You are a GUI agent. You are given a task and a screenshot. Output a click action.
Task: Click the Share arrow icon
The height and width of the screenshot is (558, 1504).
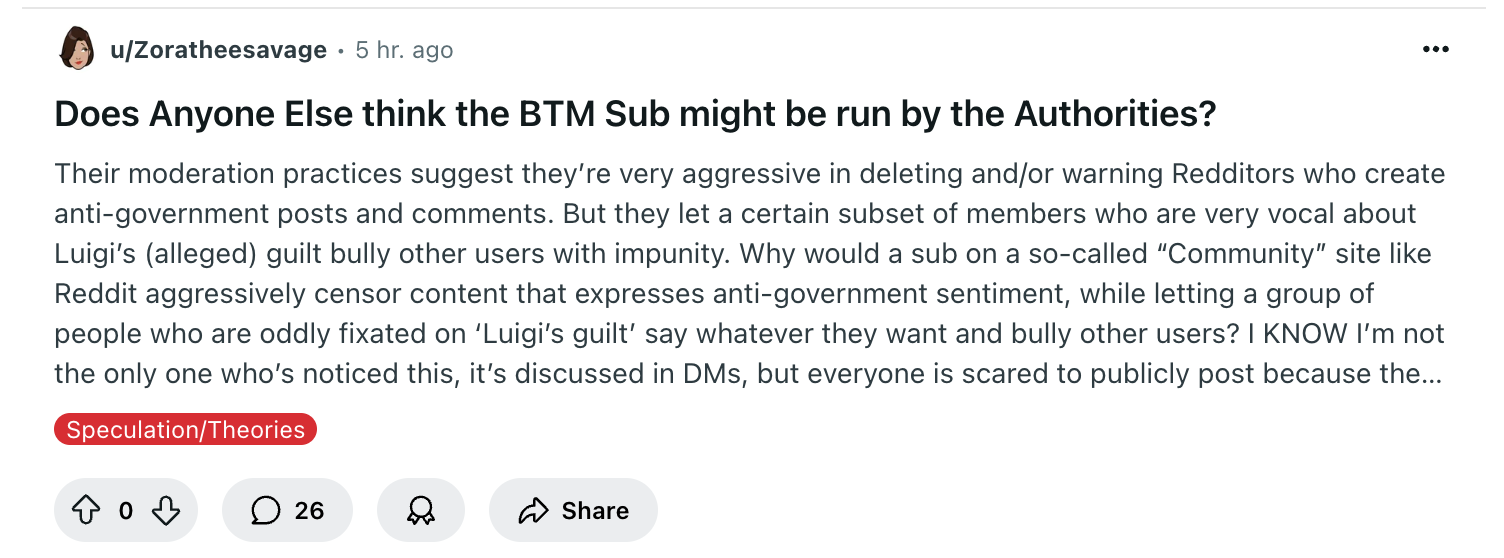point(534,511)
